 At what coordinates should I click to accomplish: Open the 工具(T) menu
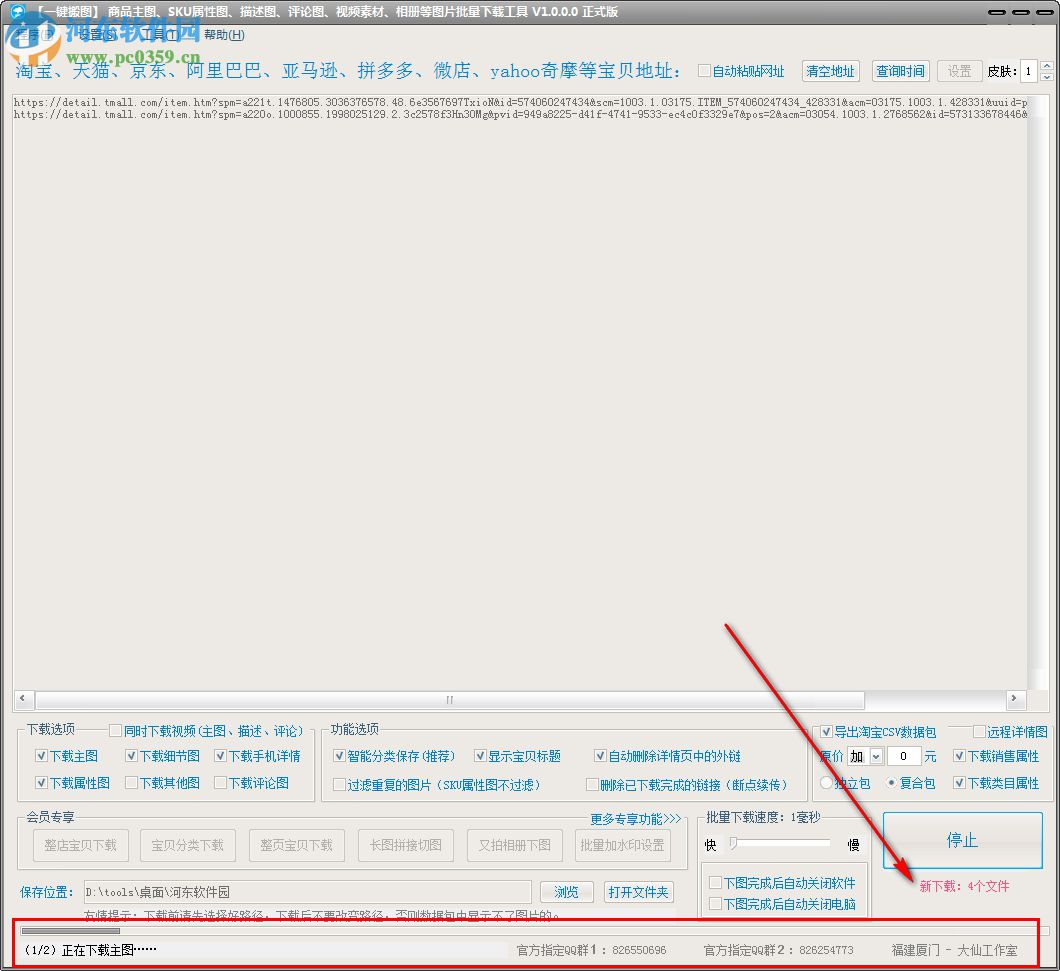[x=160, y=34]
